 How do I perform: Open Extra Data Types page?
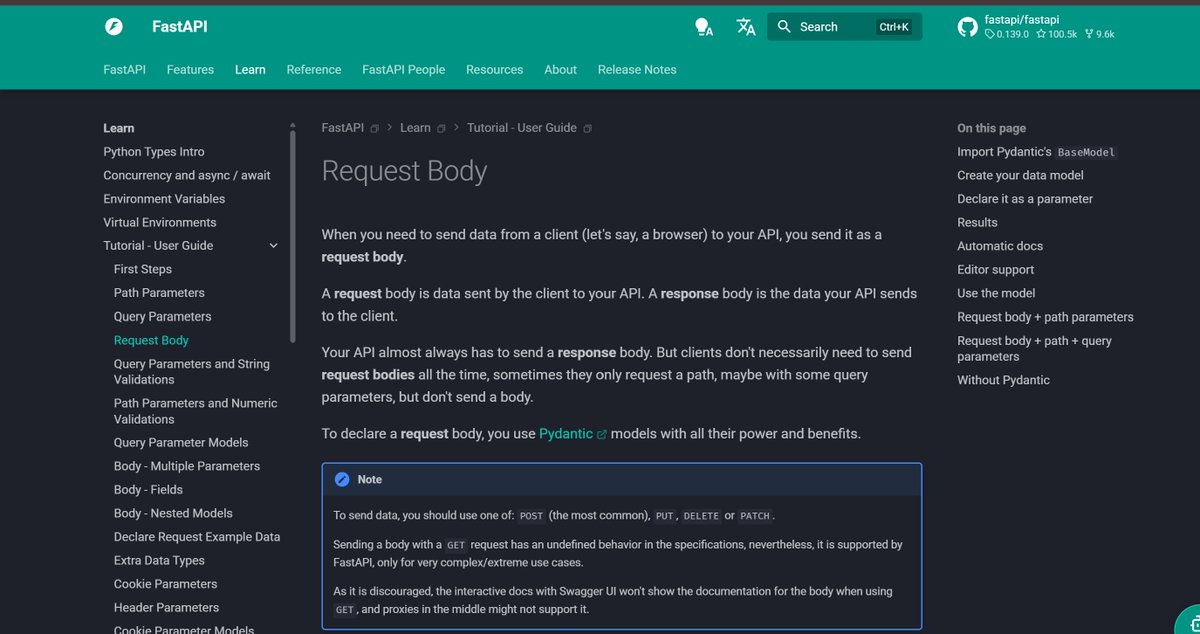tap(159, 561)
